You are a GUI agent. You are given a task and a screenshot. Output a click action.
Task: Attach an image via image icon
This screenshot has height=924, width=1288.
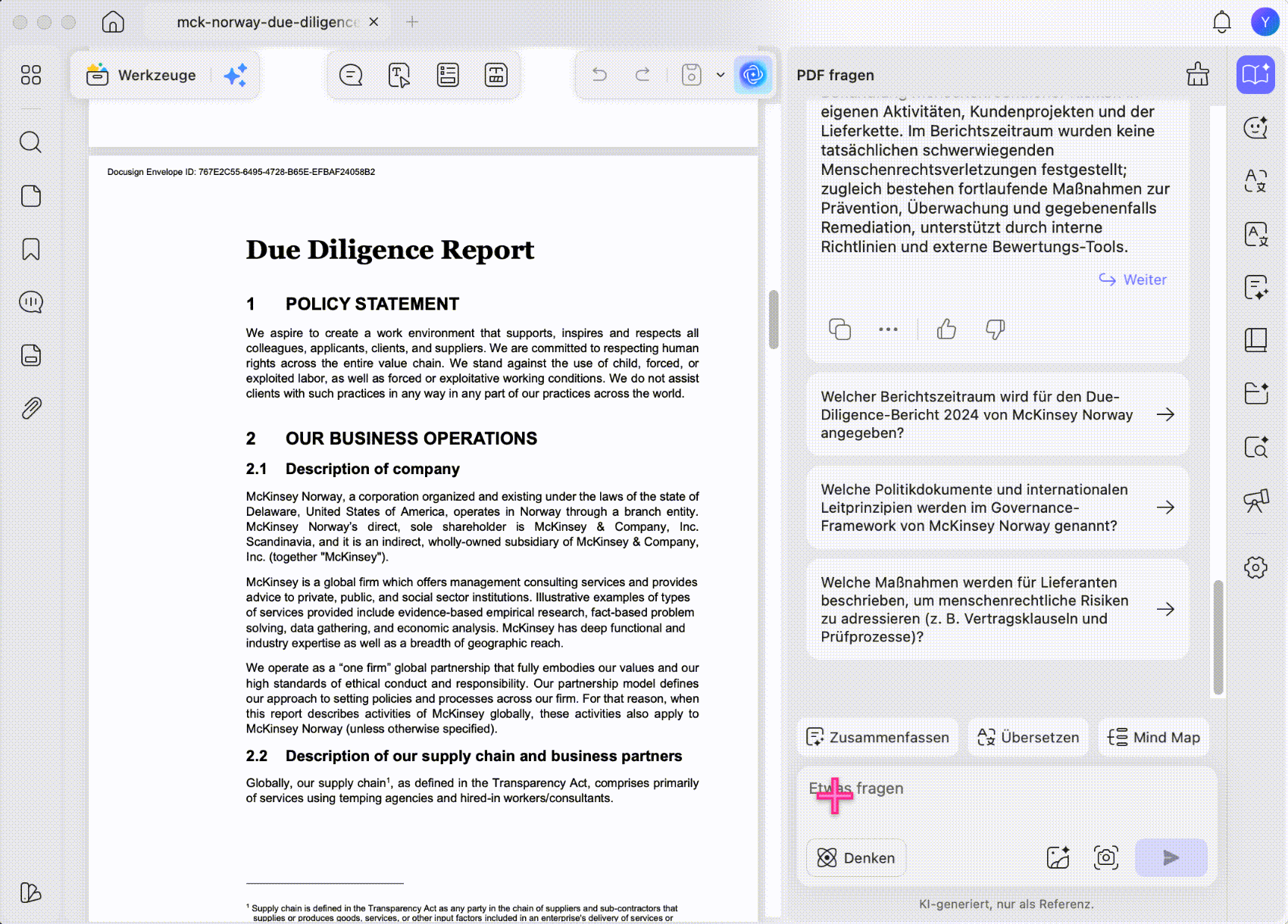tap(1058, 857)
